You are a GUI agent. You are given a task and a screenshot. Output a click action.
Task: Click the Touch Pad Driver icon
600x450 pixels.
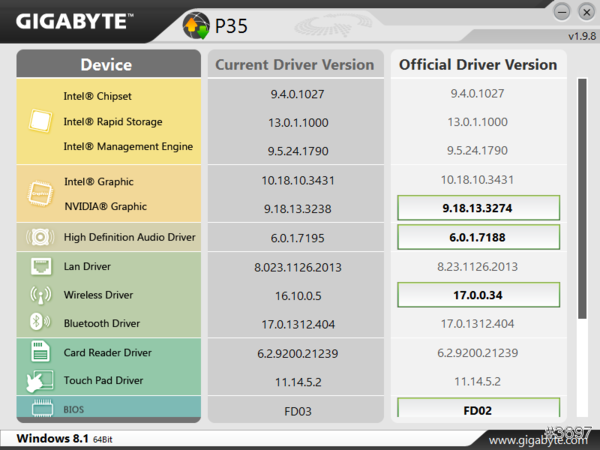40,381
